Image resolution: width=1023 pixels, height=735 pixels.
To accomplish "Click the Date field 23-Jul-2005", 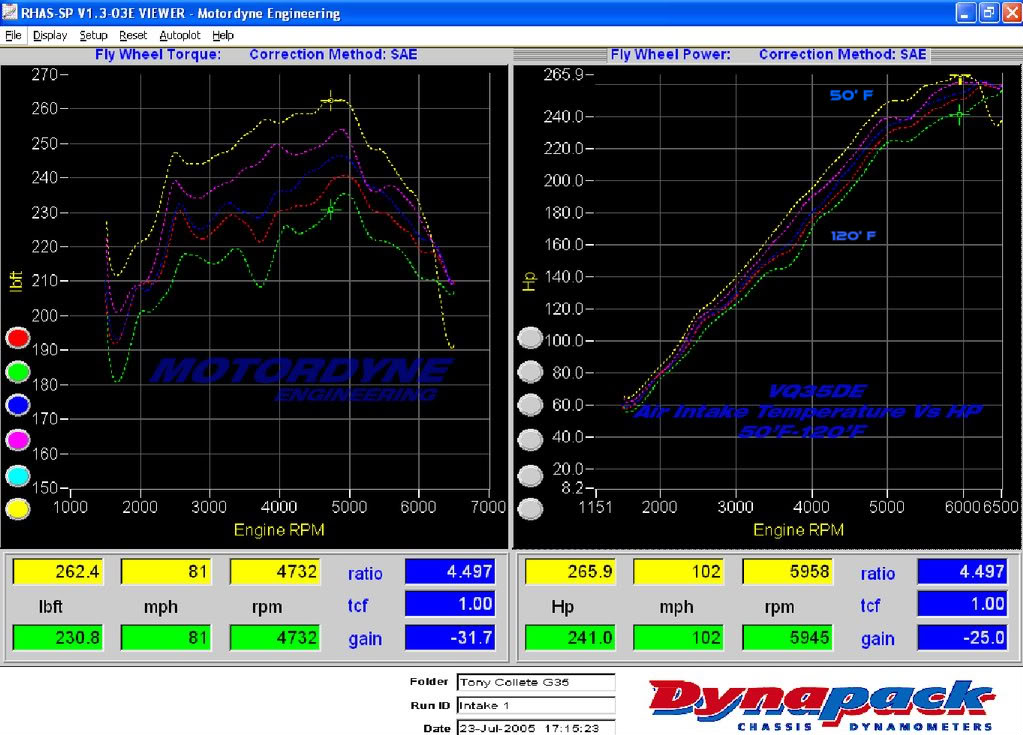I will click(x=536, y=728).
